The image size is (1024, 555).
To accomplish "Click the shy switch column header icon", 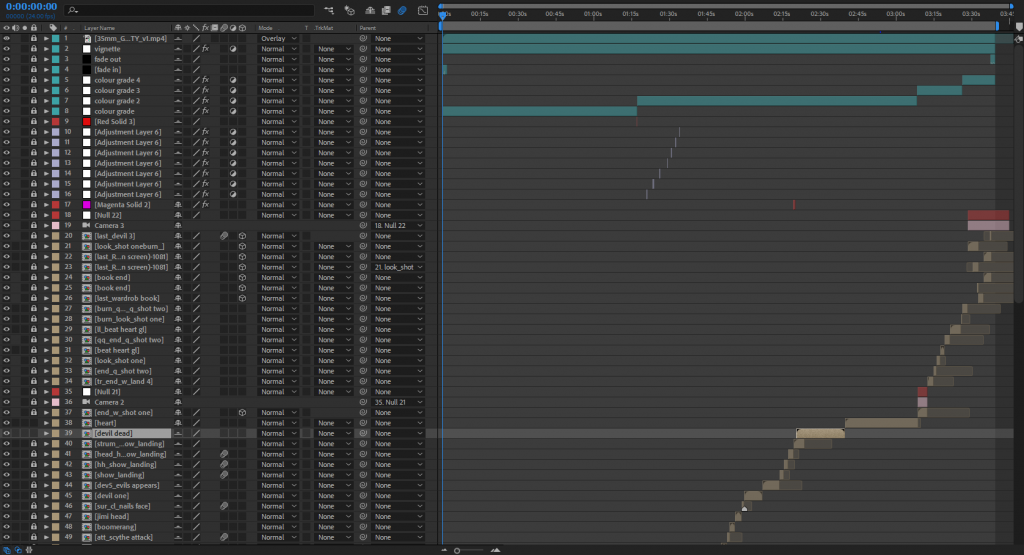I will [178, 28].
